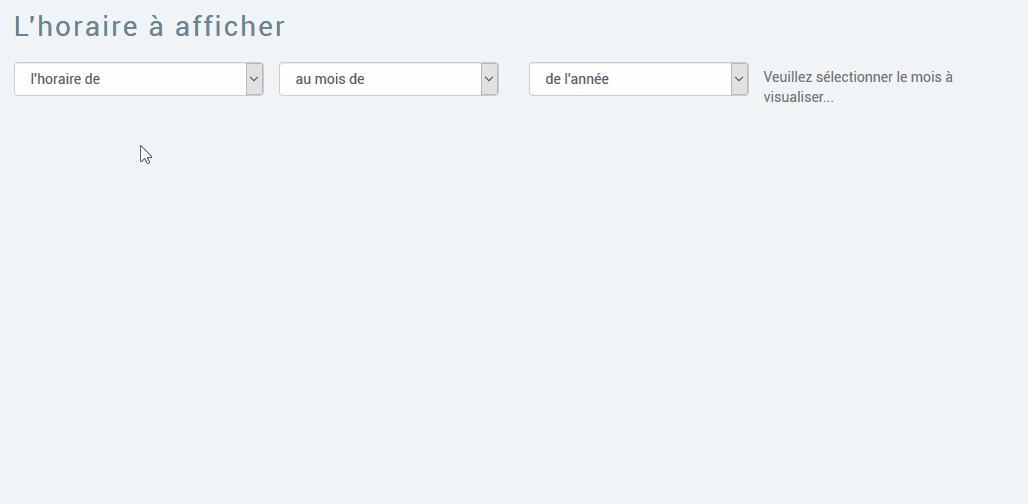Click the chevron arrow of "de l'année"
This screenshot has height=504, width=1028.
coord(739,79)
